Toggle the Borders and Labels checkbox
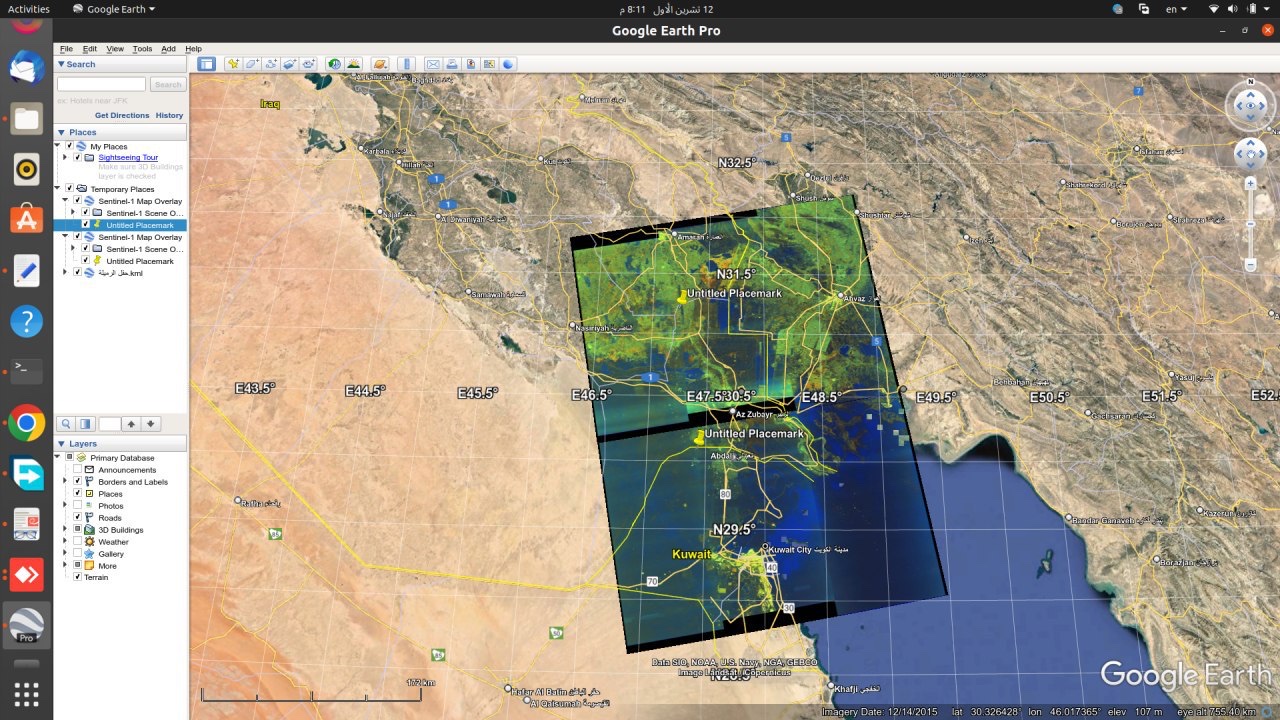Screen dimensions: 1280x720 [x=77, y=482]
